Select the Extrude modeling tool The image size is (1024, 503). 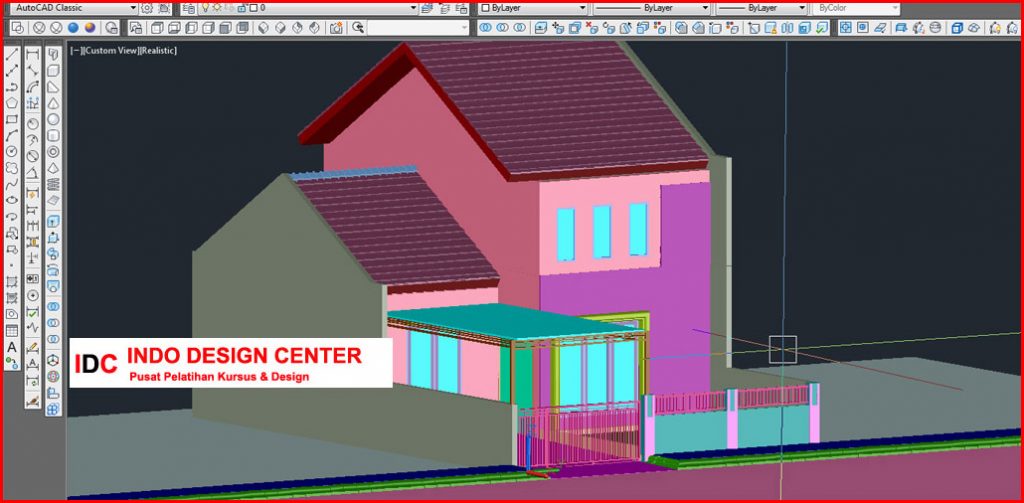[x=54, y=221]
